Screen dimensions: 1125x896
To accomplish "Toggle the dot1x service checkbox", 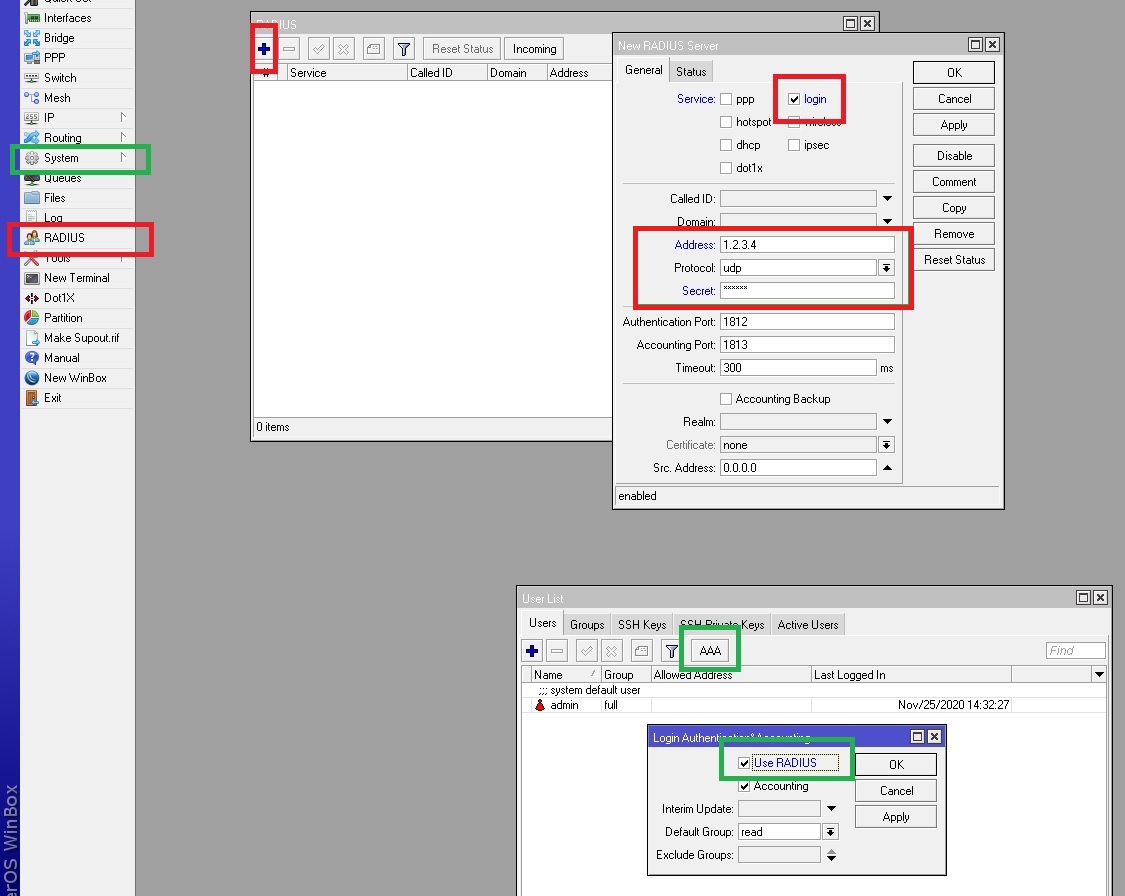I will coord(726,169).
